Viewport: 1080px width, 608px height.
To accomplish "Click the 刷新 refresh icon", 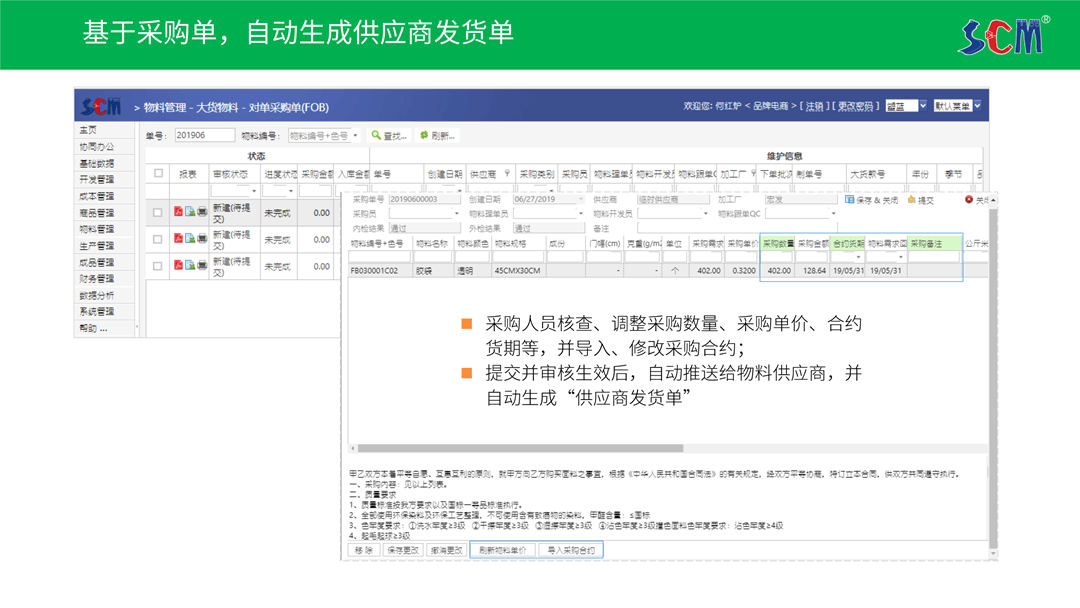I will coord(424,135).
